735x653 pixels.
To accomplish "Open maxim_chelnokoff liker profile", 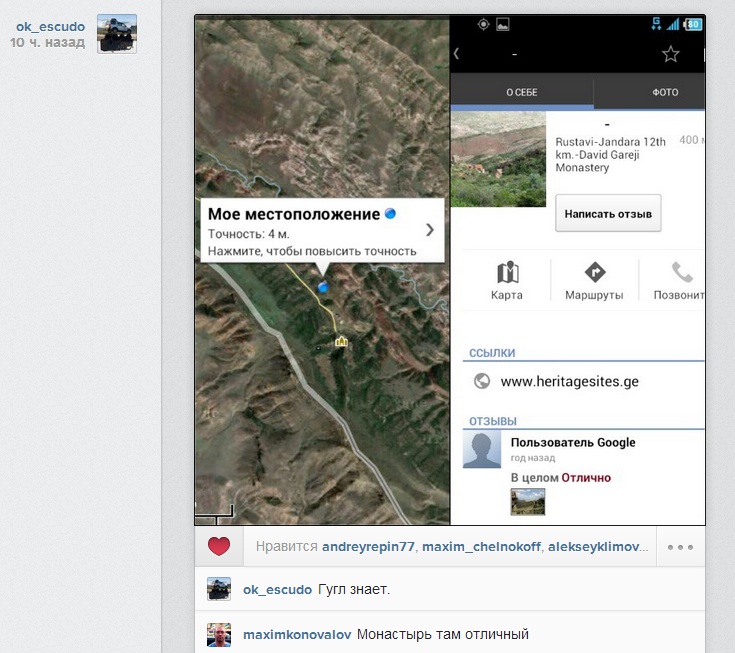I will (481, 547).
